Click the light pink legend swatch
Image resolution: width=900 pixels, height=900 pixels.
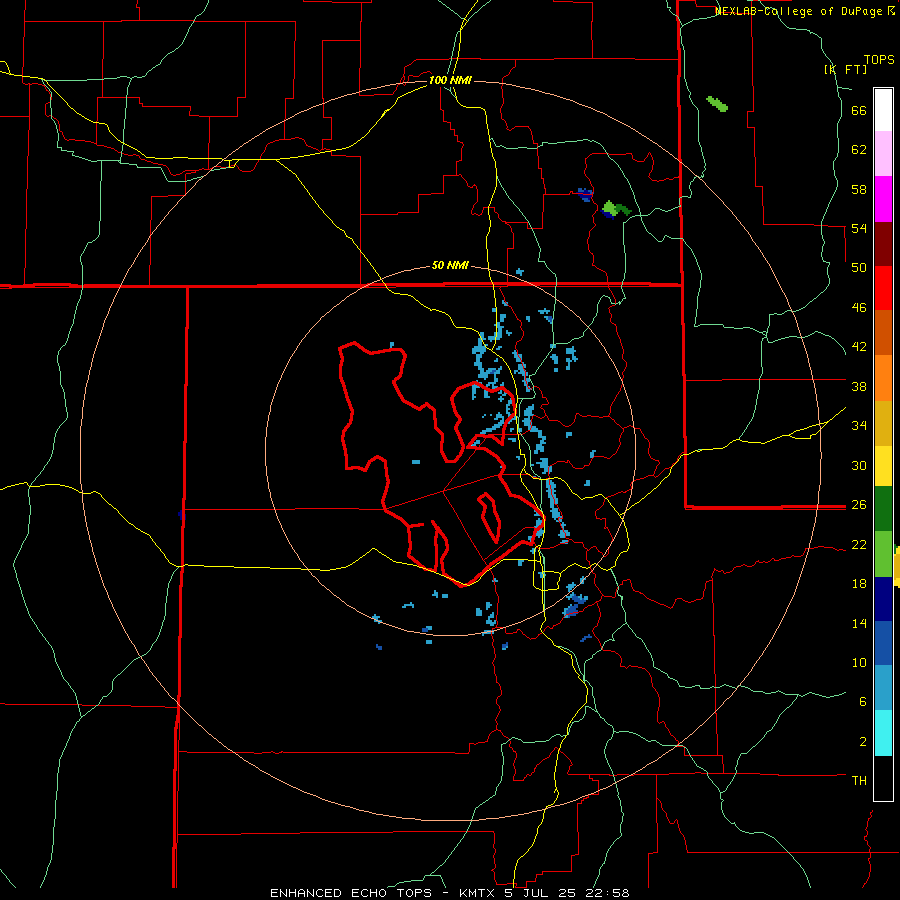coord(883,153)
